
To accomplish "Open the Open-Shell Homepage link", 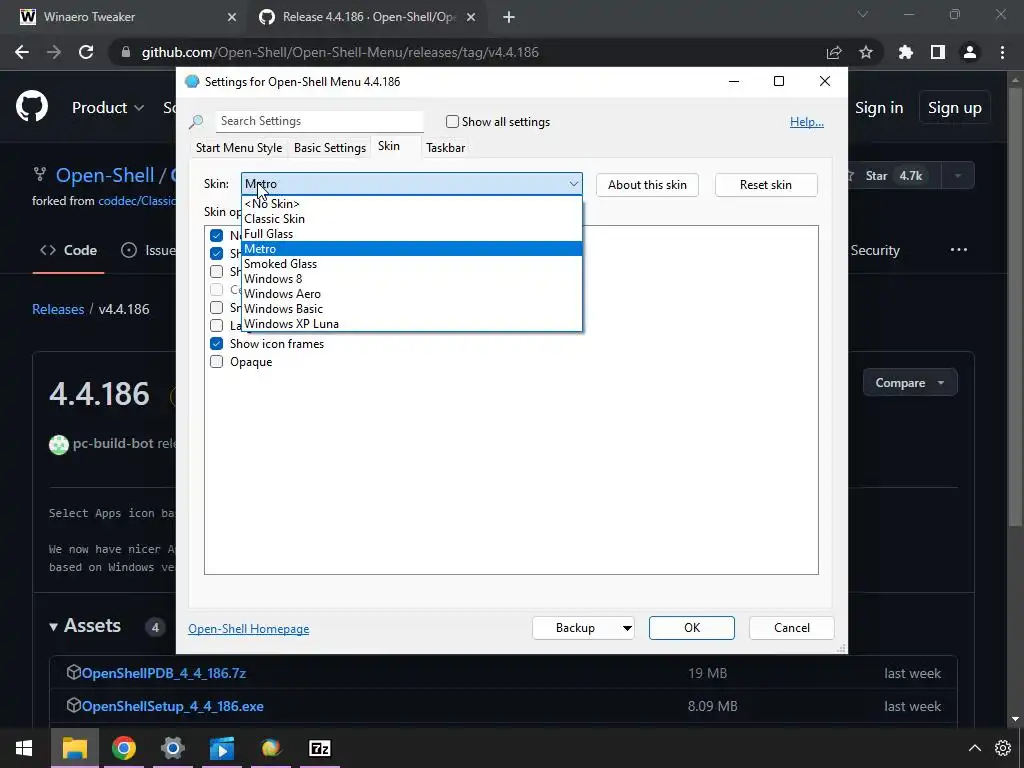I will (x=249, y=629).
